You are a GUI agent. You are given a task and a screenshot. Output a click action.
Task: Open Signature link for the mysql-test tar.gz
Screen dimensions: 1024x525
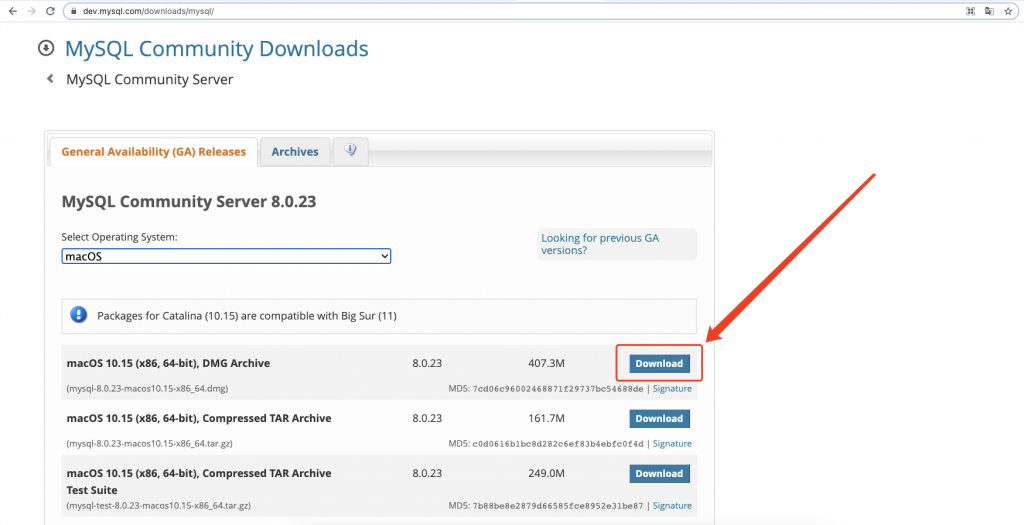click(x=672, y=505)
